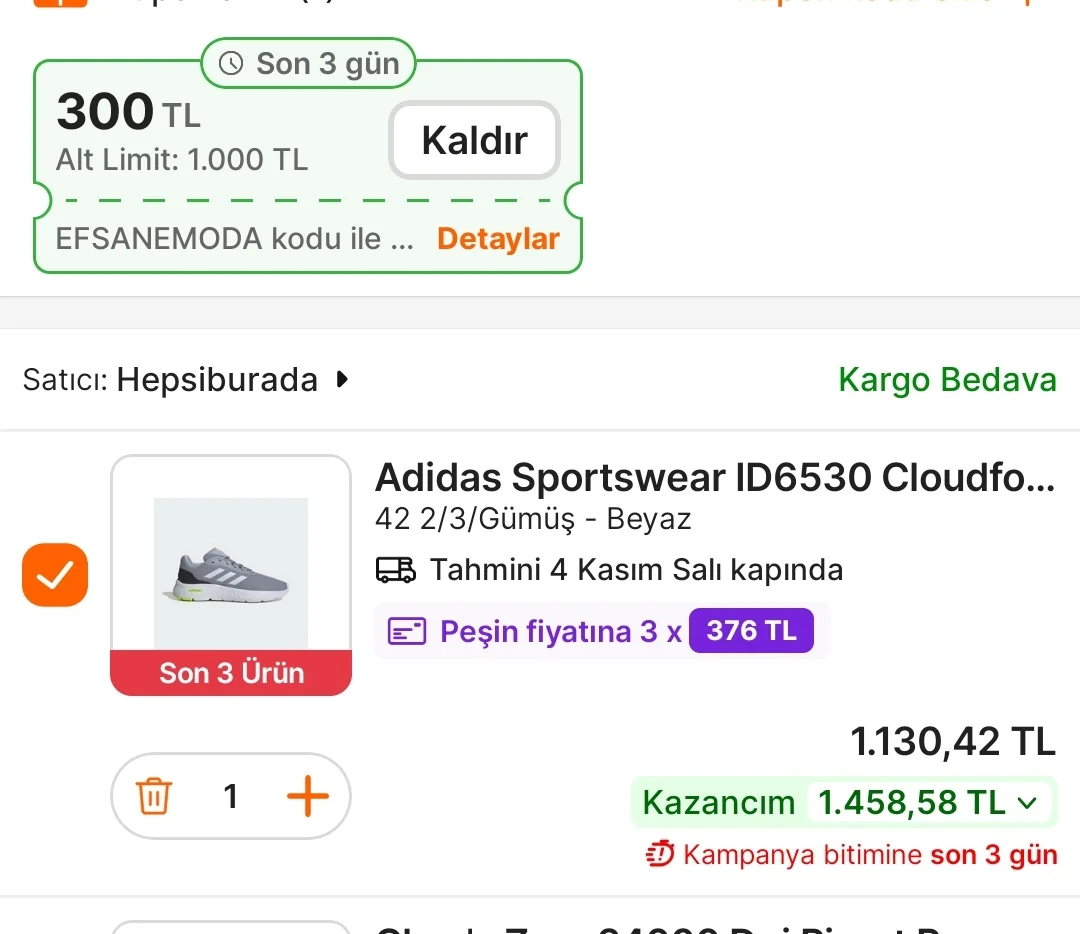Click the quantity number field
The width and height of the screenshot is (1080, 934).
click(x=231, y=797)
